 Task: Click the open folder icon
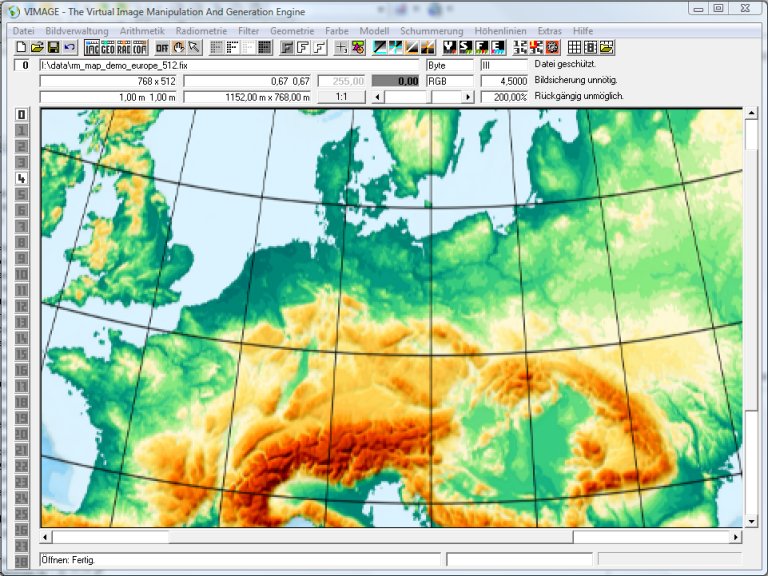coord(37,47)
